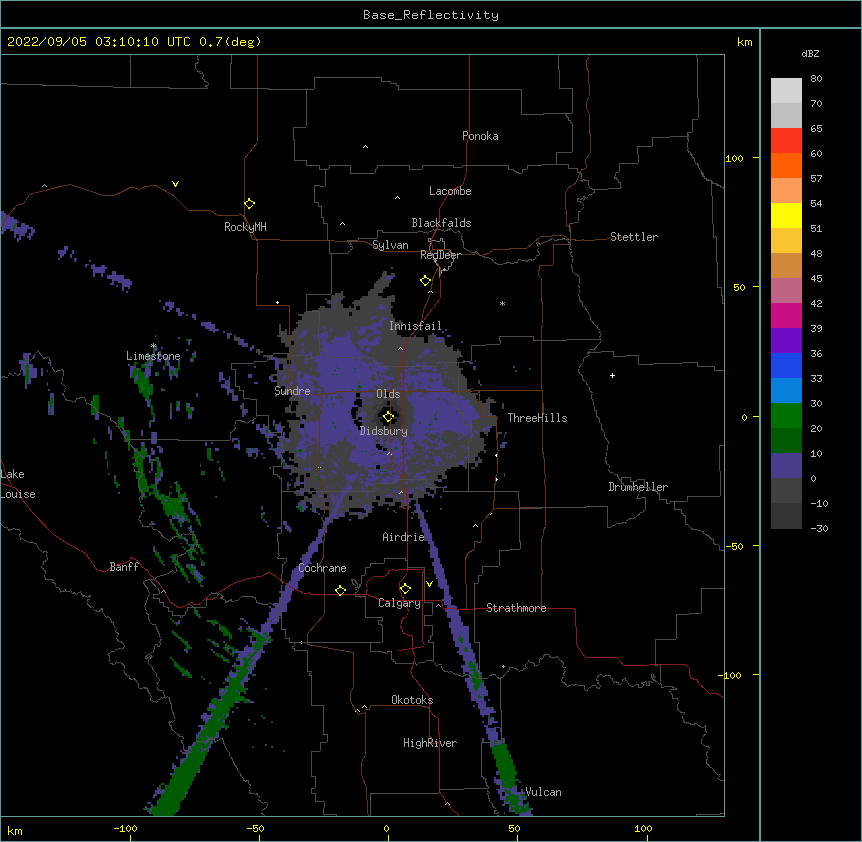Select the darkest gray -30 to -10 dBZ swatch
This screenshot has width=862, height=842.
[x=786, y=516]
